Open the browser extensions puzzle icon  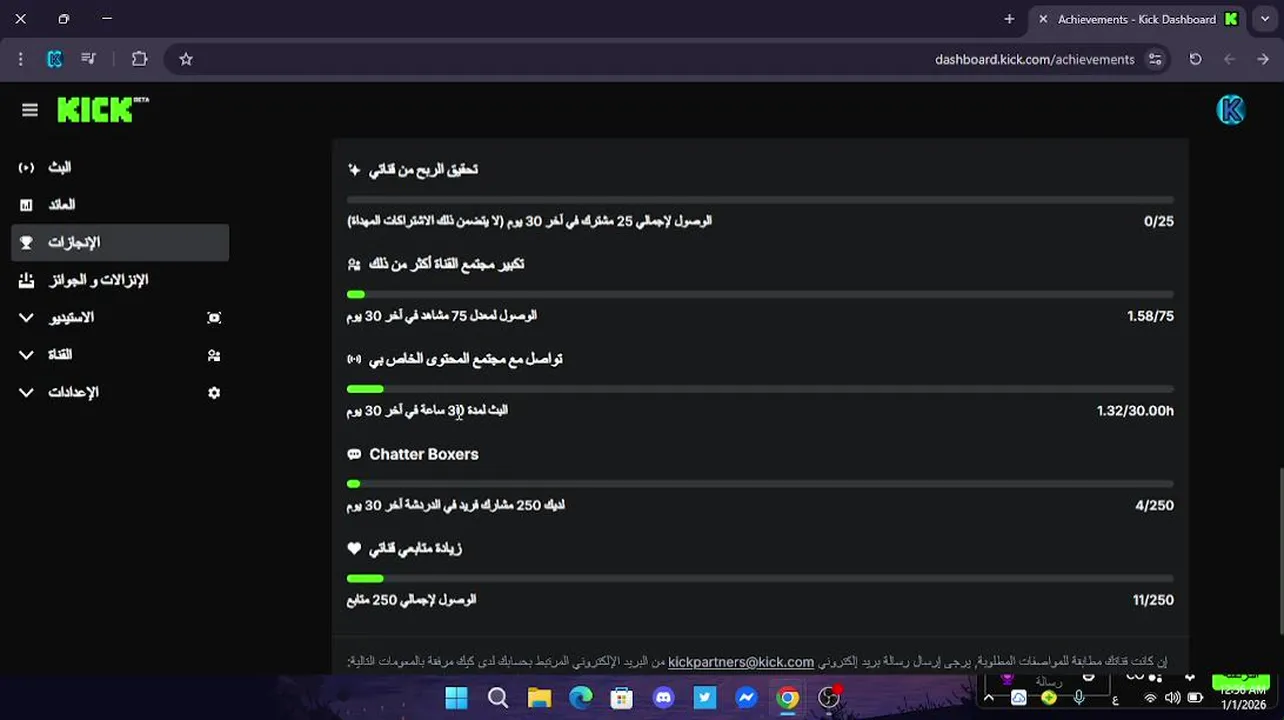[x=140, y=59]
